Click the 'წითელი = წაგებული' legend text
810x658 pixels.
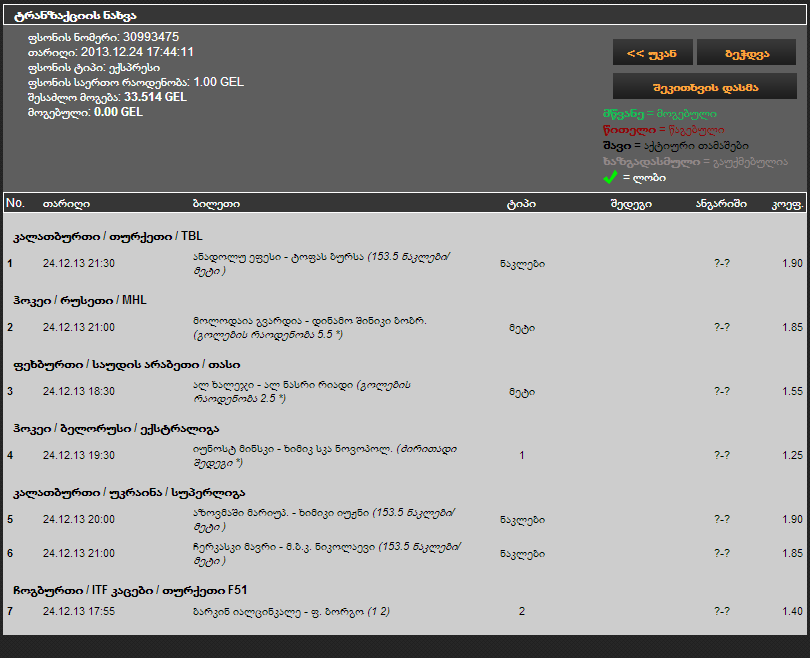tap(663, 130)
